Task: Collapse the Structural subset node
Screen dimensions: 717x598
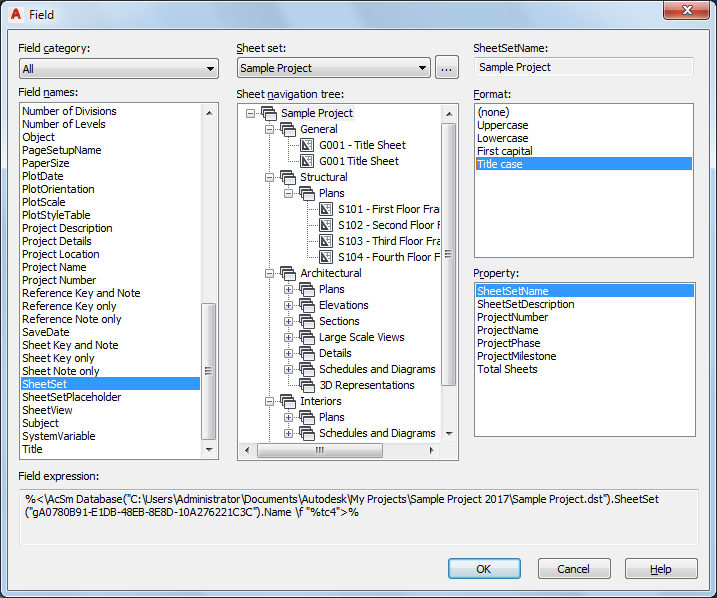Action: [269, 177]
